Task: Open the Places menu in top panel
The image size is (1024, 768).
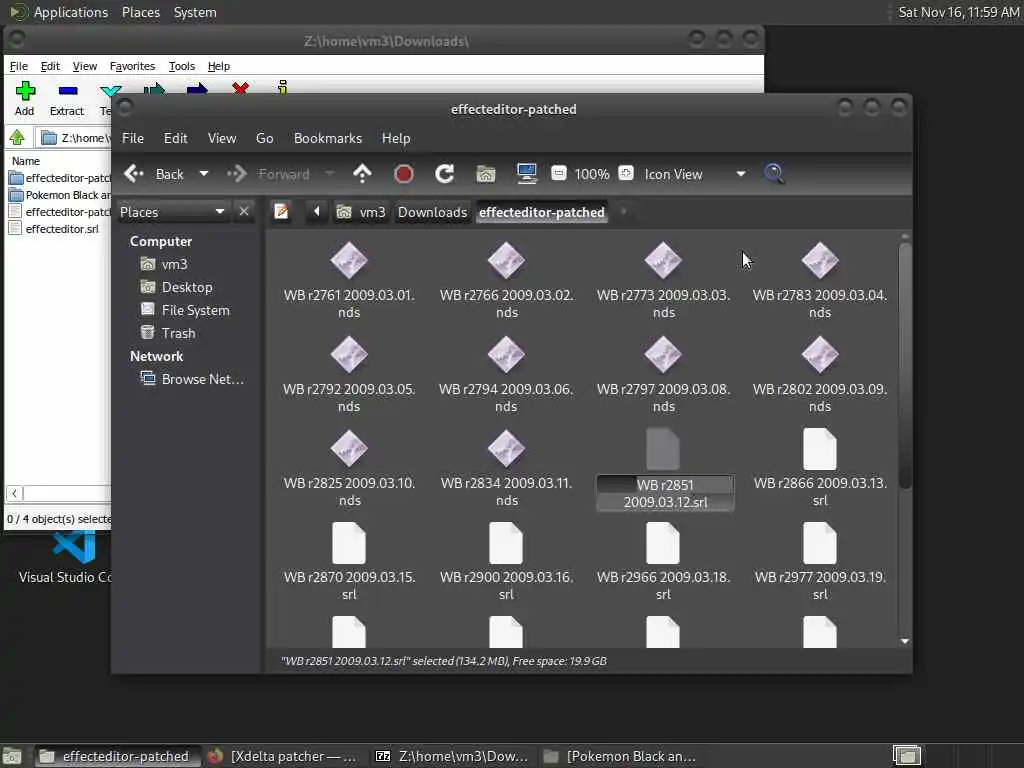Action: [x=140, y=12]
